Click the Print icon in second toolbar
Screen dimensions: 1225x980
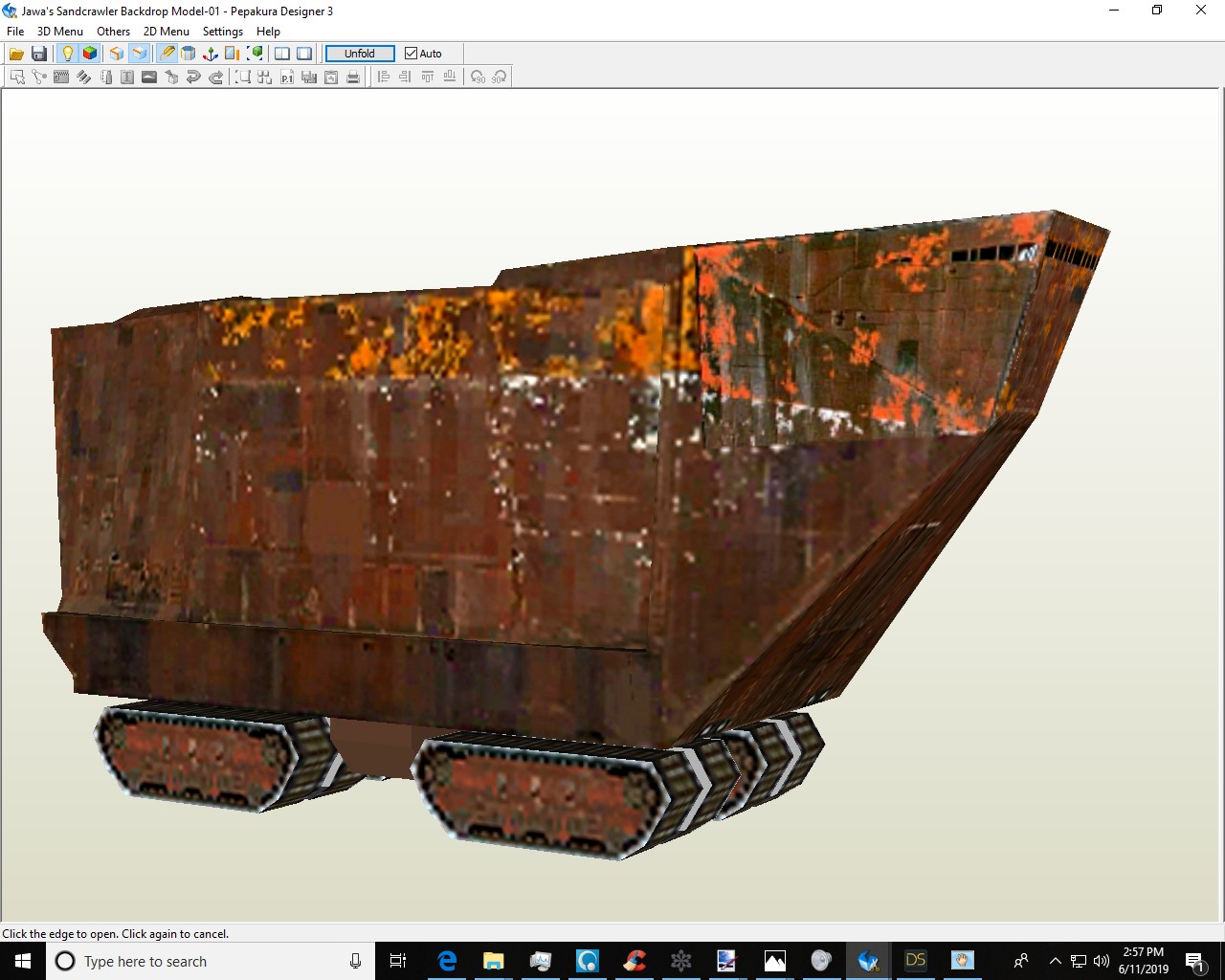(x=353, y=77)
